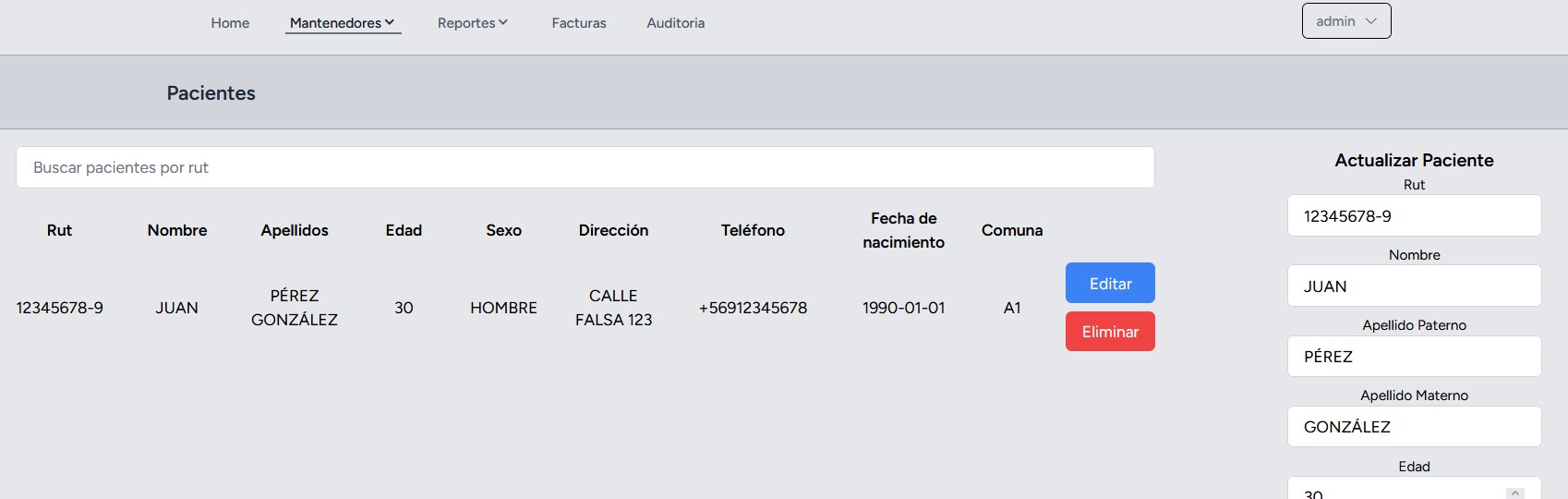This screenshot has width=1568, height=499.
Task: Focus the Apellido Materno input field
Action: click(x=1414, y=427)
